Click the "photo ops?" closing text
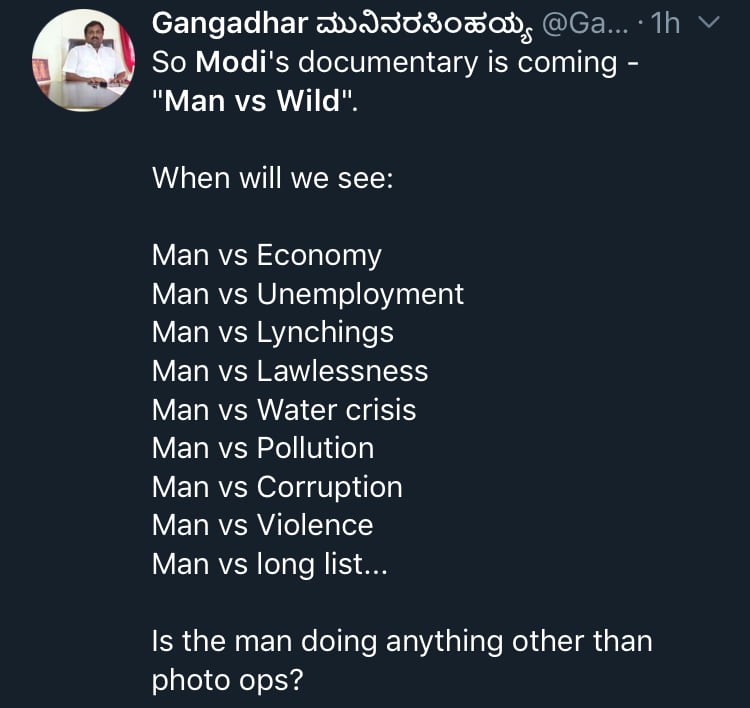 pos(226,680)
